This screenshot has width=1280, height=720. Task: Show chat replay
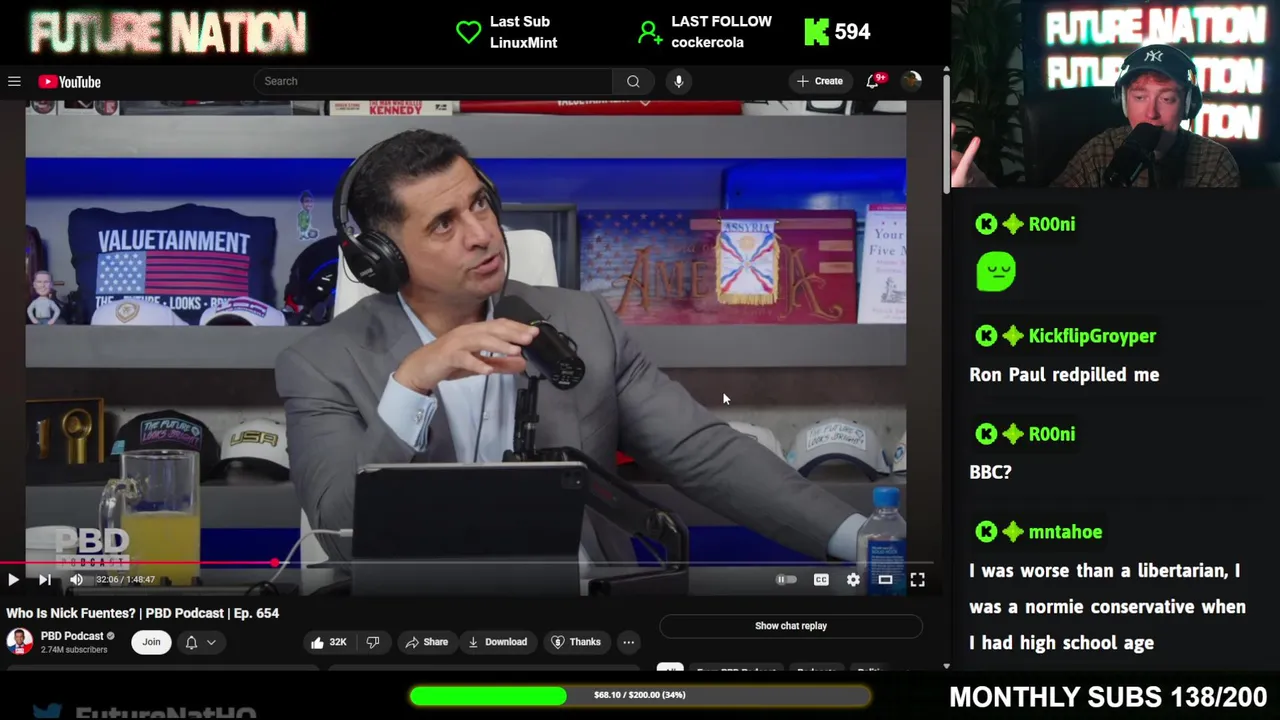click(791, 626)
